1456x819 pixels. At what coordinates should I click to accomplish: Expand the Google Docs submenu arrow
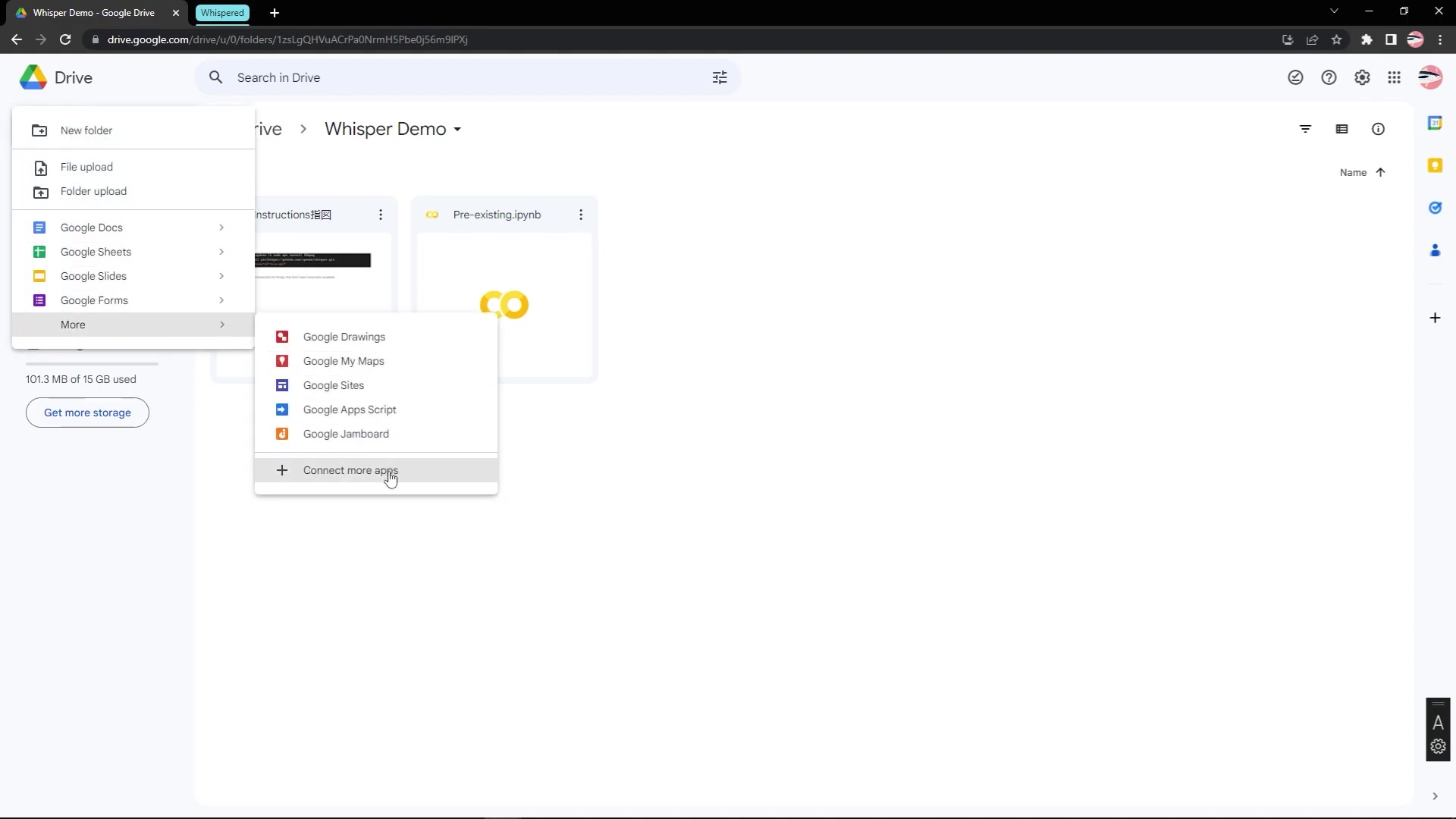(221, 227)
